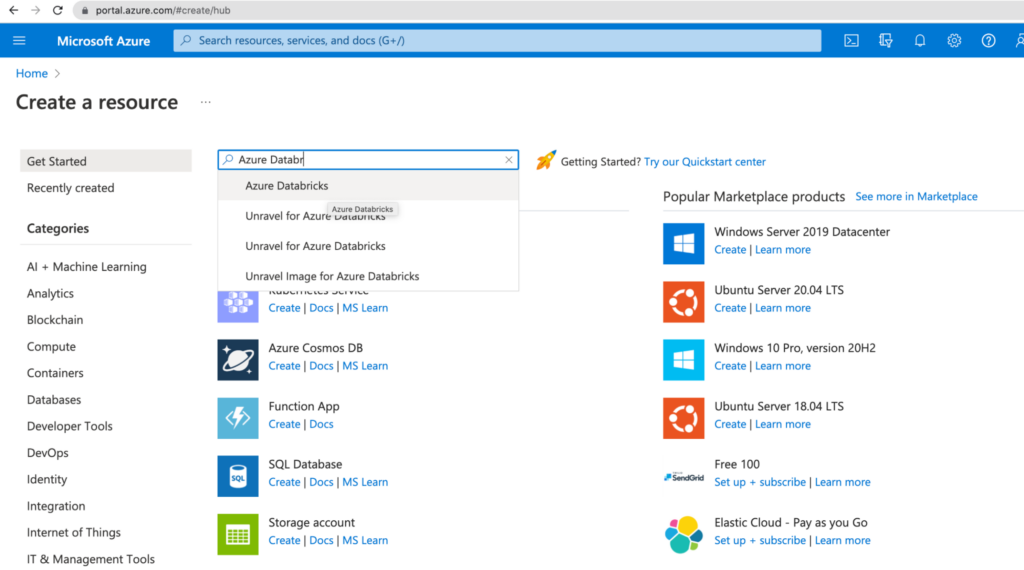The height and width of the screenshot is (570, 1024).
Task: Open Cloud Shell from the top bar
Action: [851, 41]
